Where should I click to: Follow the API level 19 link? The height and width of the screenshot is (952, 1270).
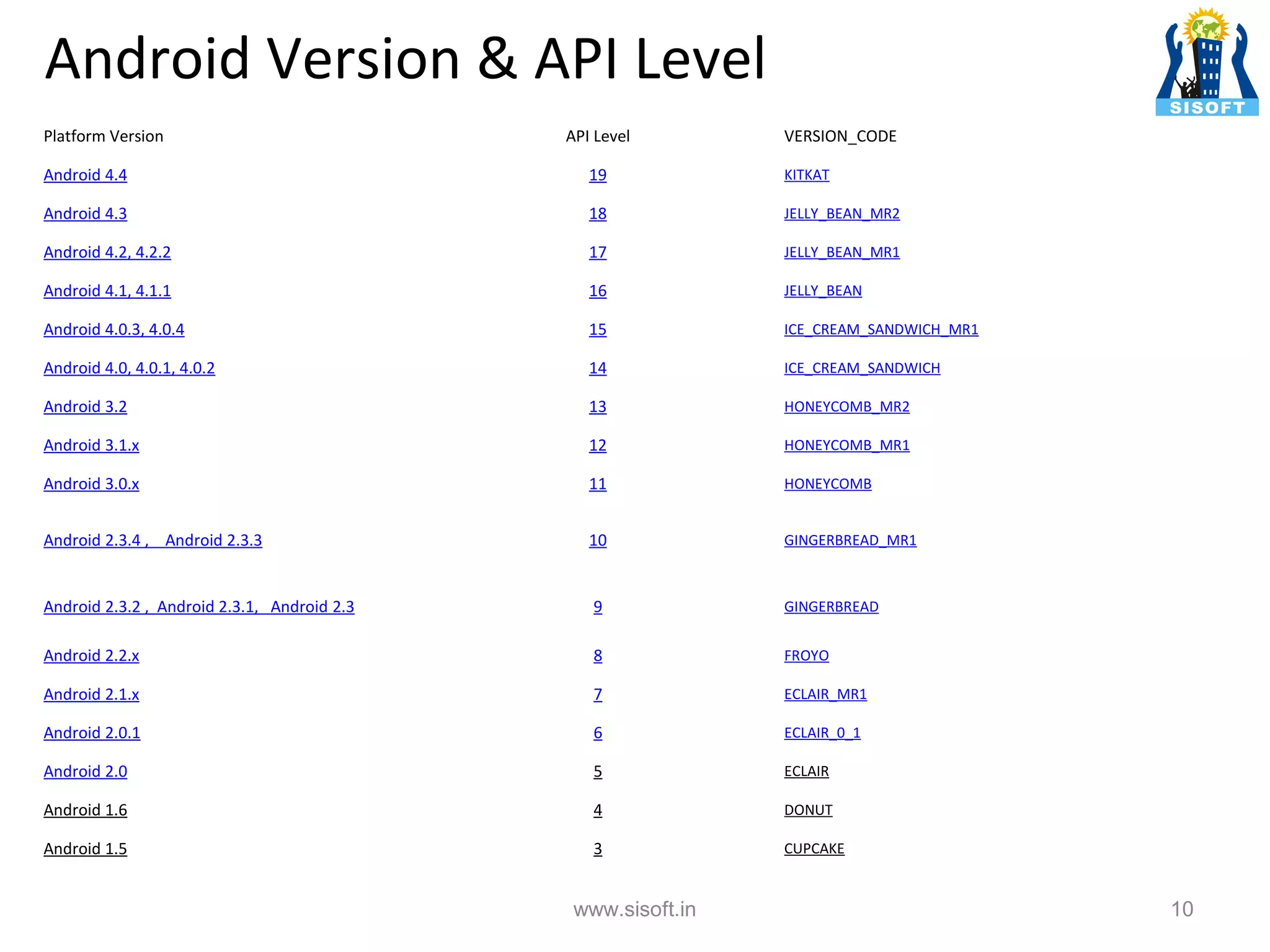[598, 175]
